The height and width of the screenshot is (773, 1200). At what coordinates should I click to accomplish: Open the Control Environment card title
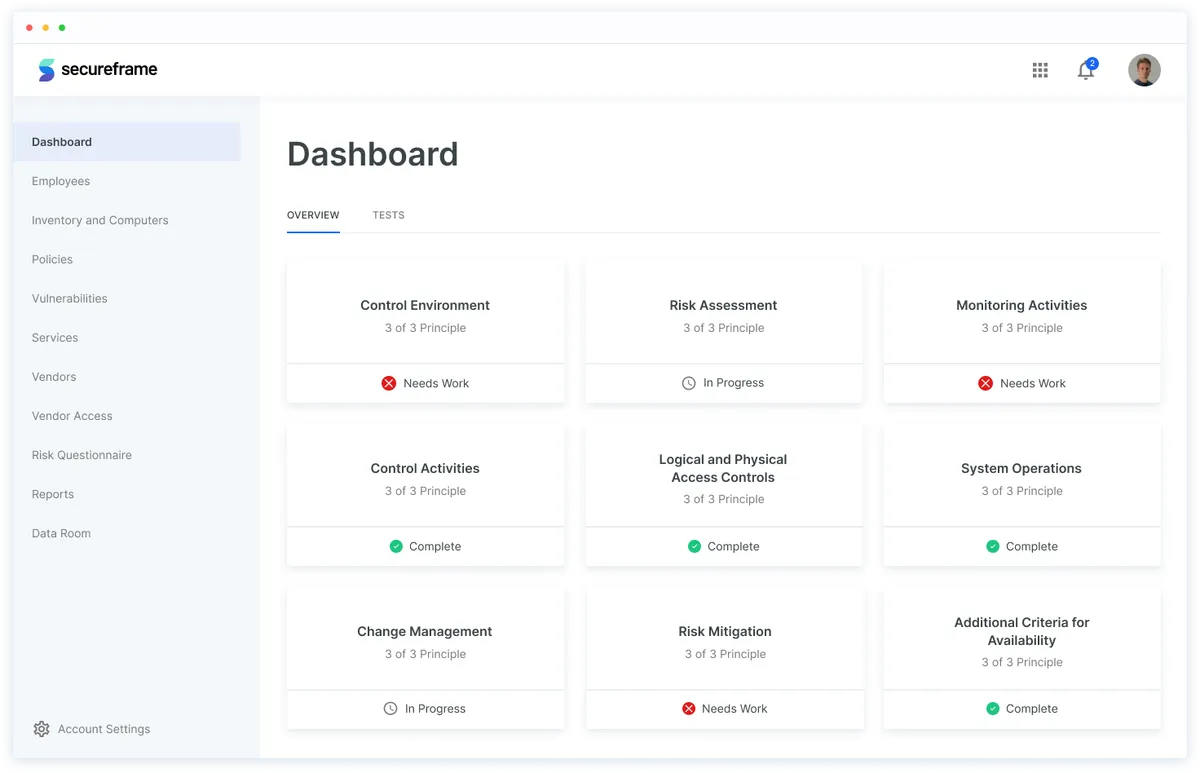(x=425, y=305)
